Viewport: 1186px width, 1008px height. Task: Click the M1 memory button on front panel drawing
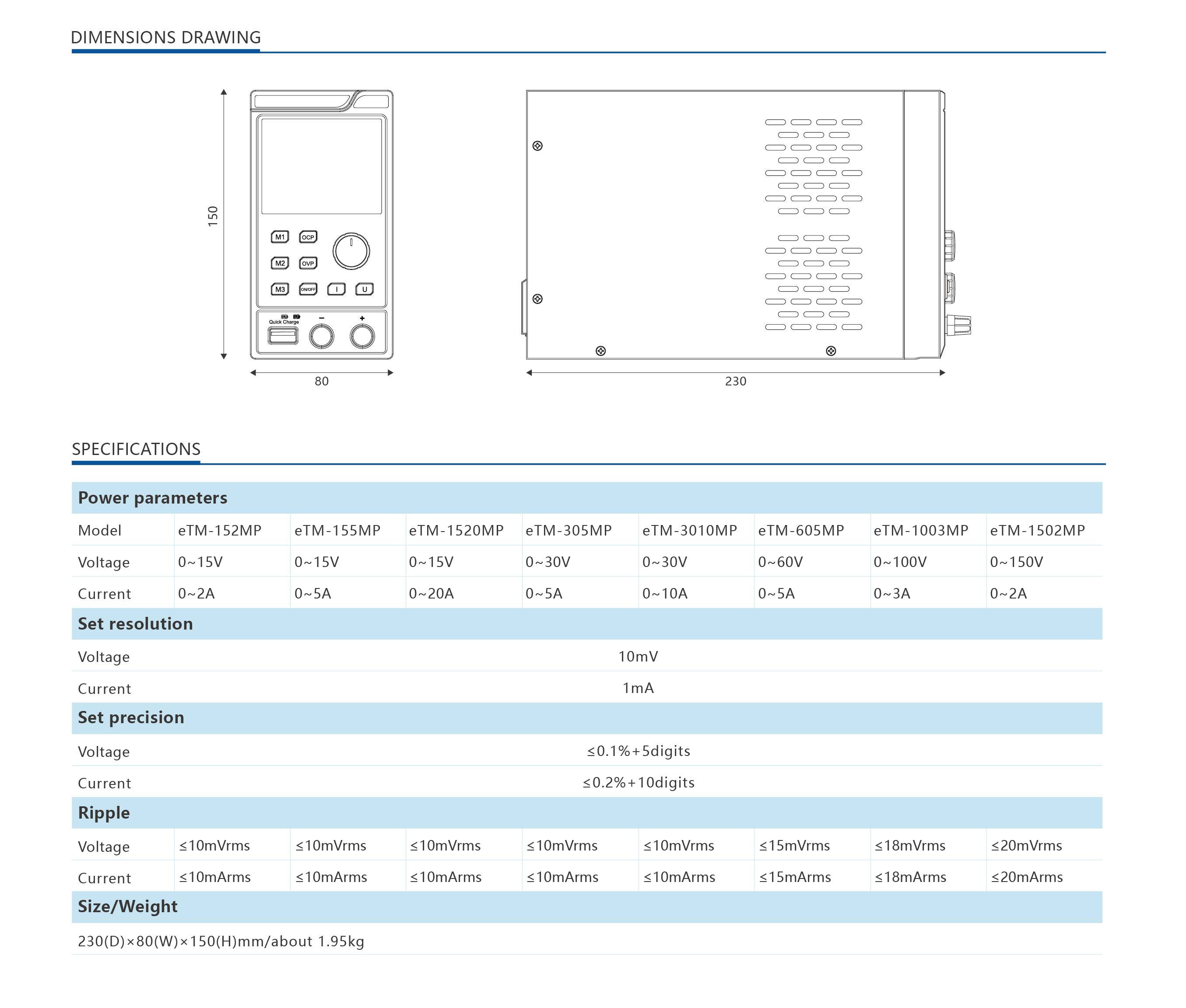(x=280, y=237)
